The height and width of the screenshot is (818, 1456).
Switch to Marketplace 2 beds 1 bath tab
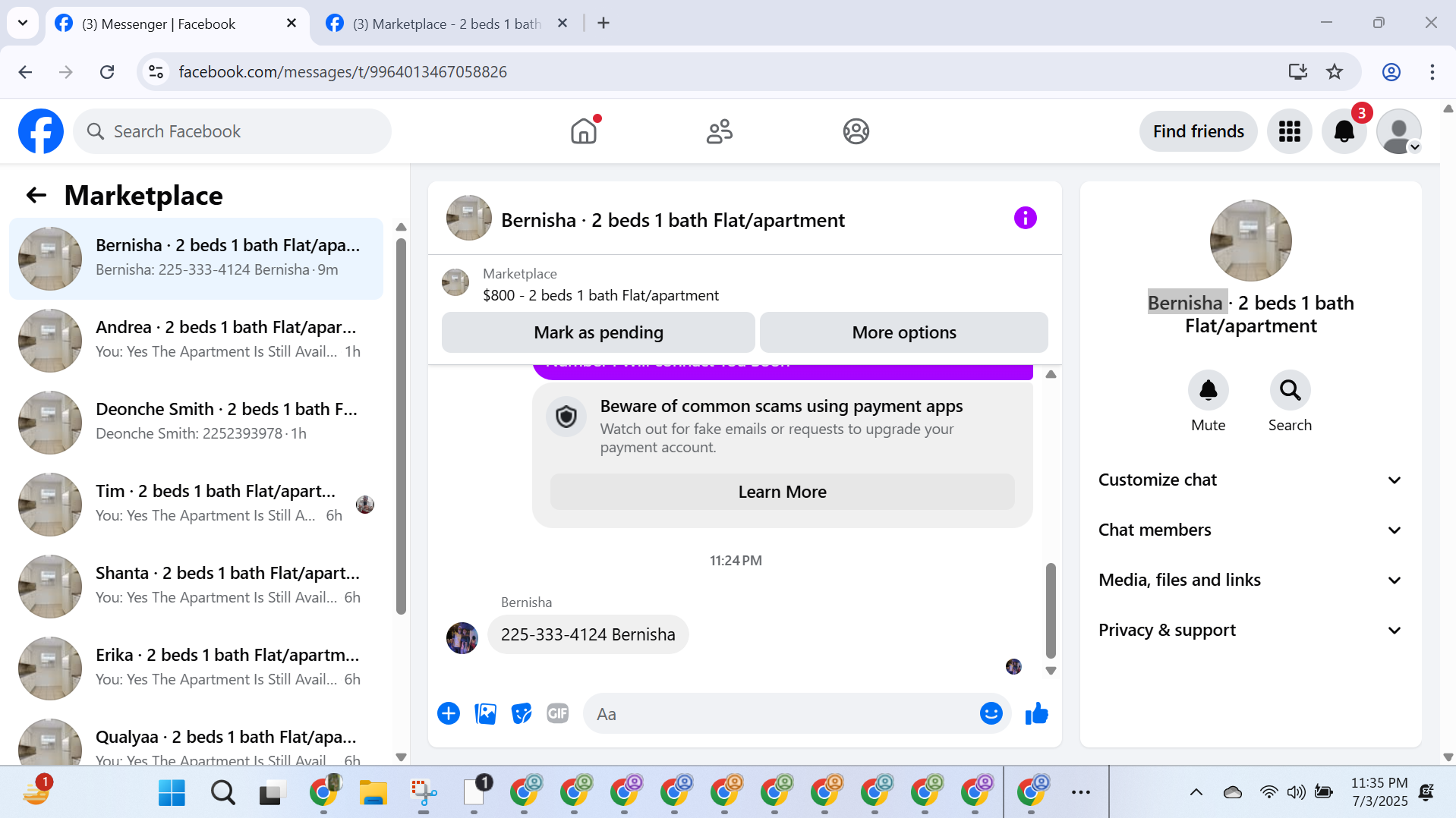coord(448,24)
